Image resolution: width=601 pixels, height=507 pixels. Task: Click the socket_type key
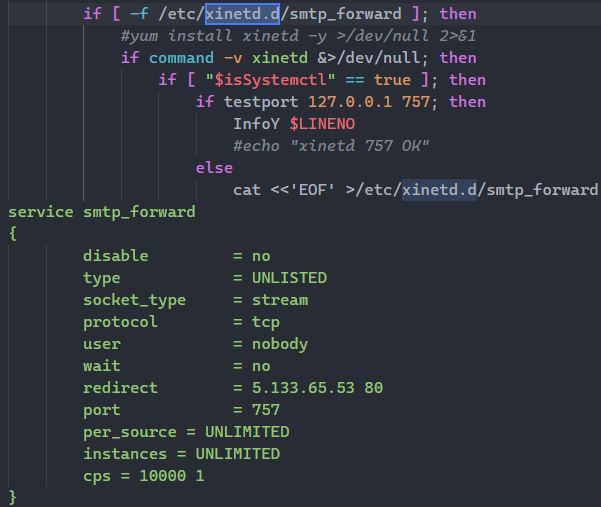pos(135,300)
